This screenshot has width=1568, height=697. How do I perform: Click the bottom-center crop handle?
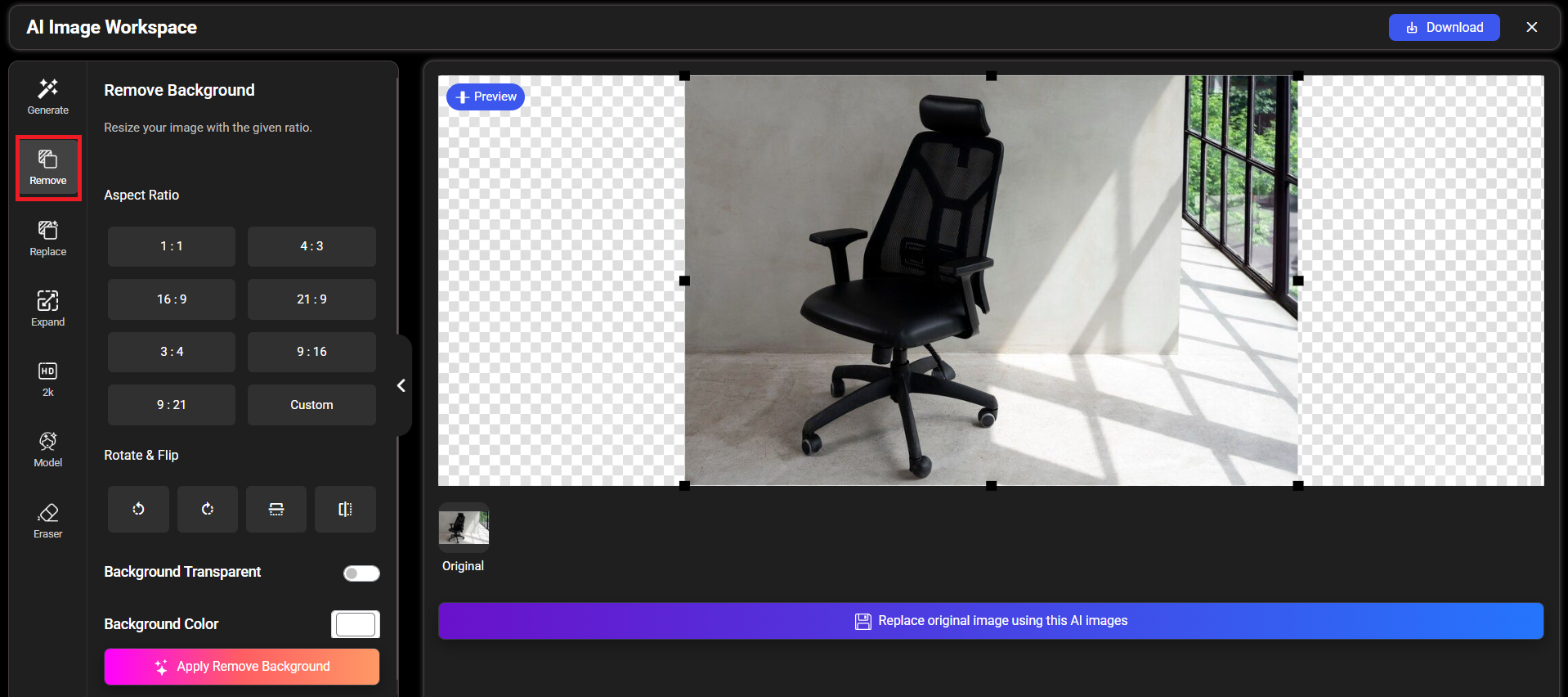point(991,486)
